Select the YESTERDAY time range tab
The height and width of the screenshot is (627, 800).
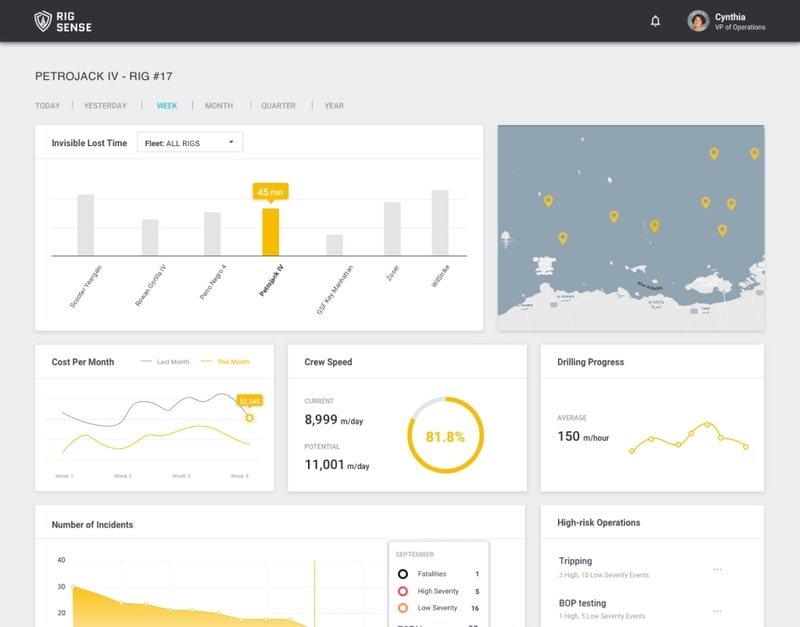pos(105,106)
